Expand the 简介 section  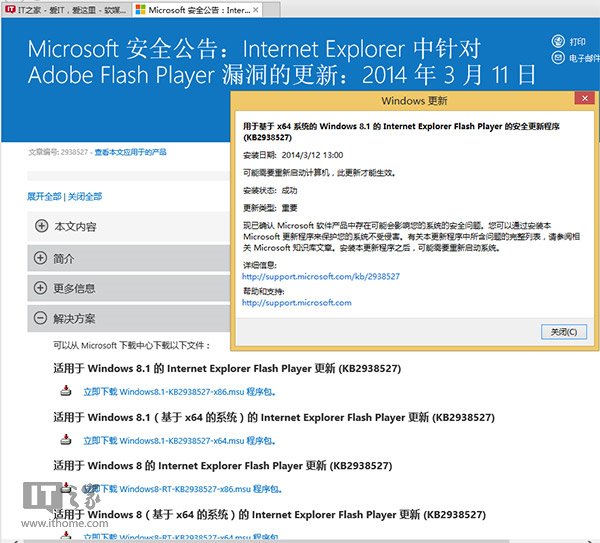[41, 257]
